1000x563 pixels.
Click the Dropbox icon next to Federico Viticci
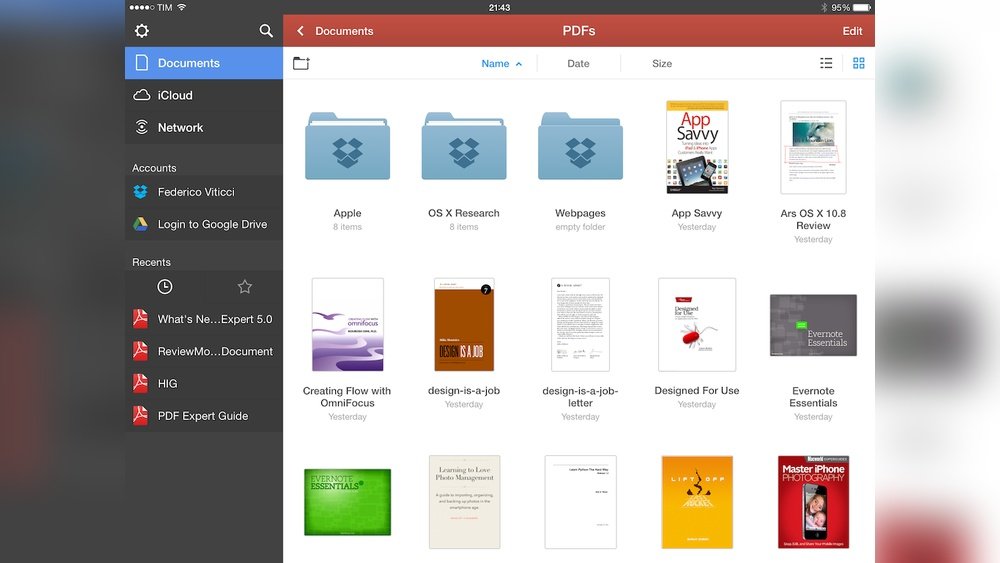click(x=140, y=192)
